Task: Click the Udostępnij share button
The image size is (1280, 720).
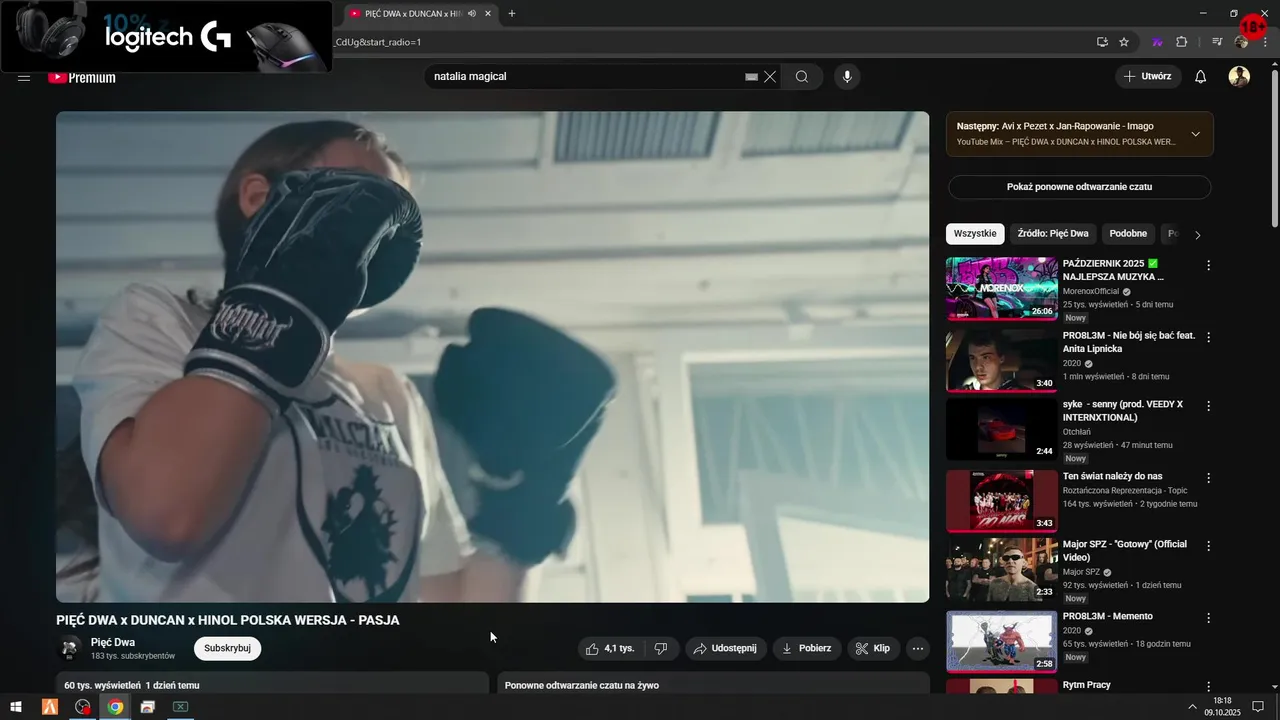Action: [x=726, y=648]
